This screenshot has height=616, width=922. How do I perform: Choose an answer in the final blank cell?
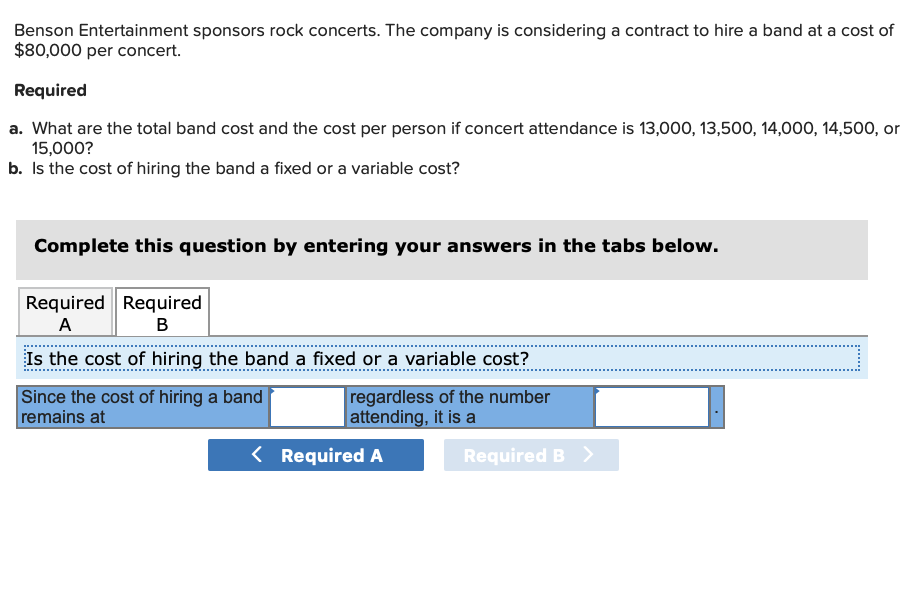[x=652, y=406]
